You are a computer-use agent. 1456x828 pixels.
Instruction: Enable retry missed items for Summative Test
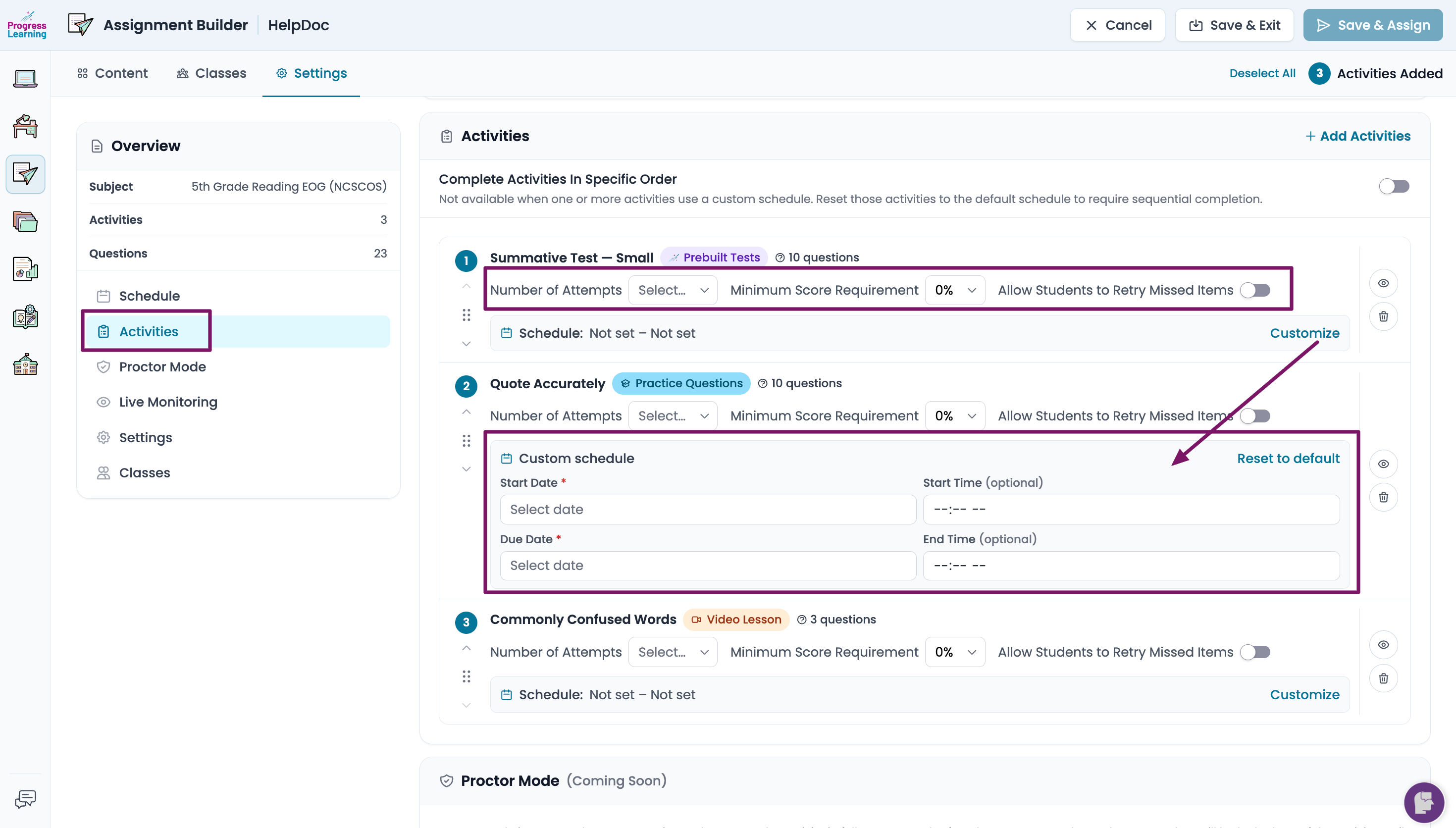[x=1255, y=290]
